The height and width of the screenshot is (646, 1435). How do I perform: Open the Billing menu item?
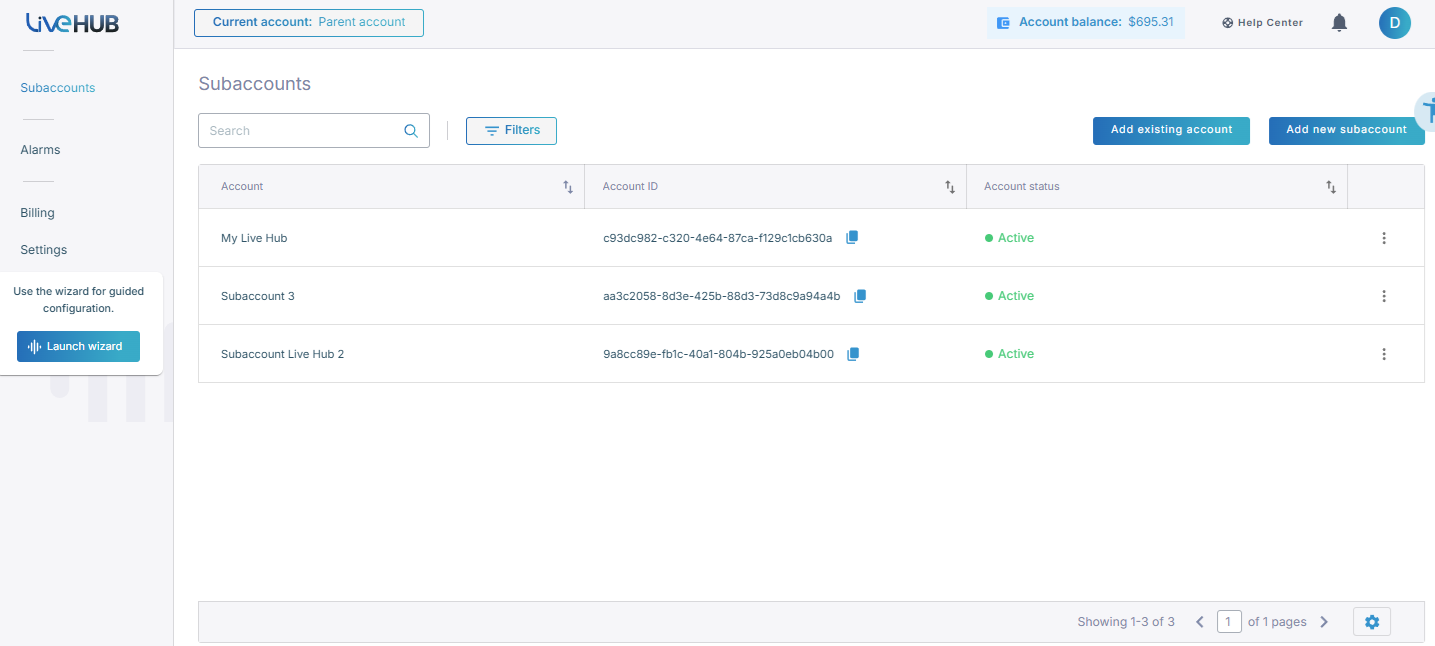(x=37, y=213)
